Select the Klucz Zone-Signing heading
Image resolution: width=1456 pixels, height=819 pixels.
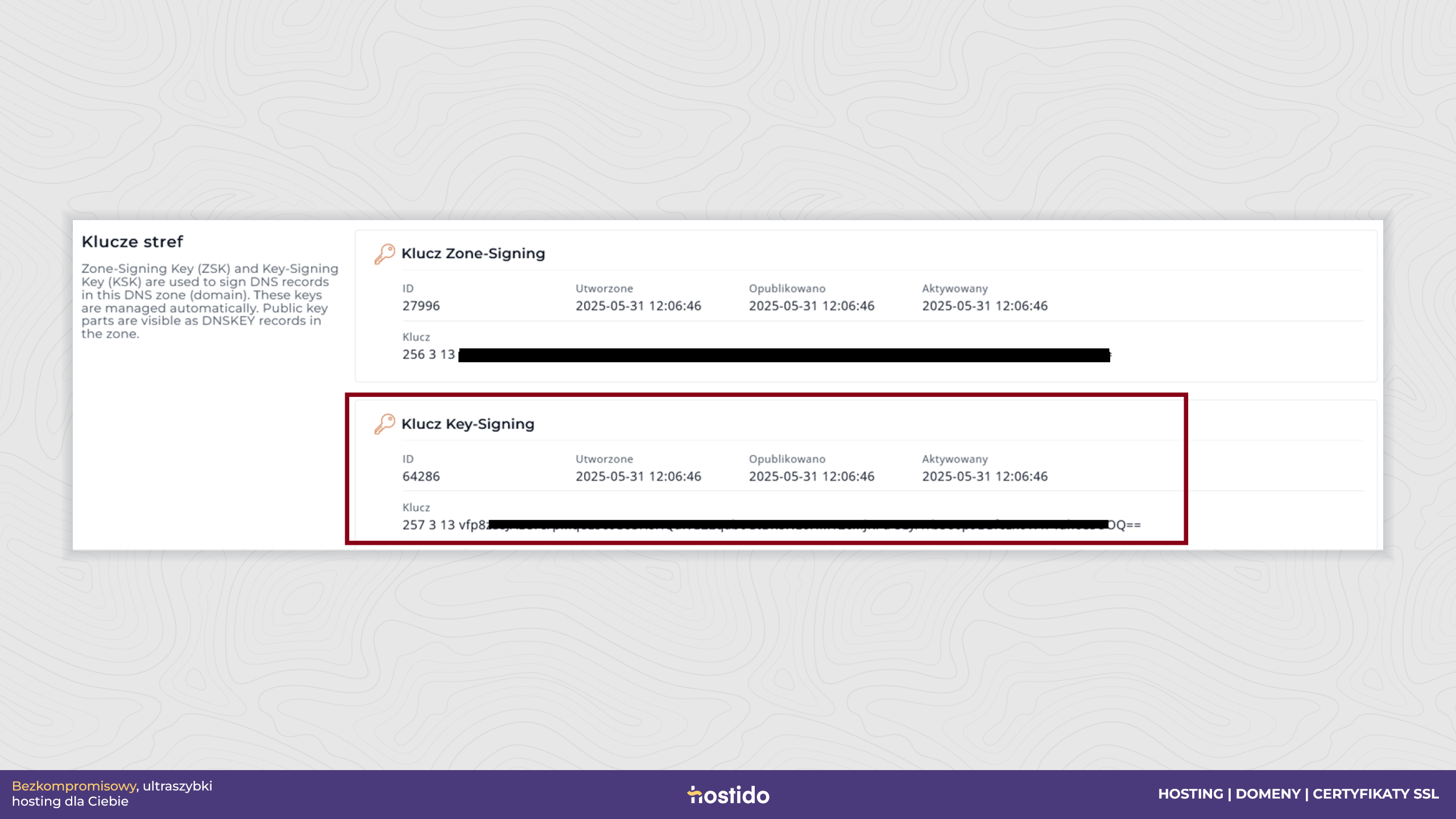[x=473, y=254]
